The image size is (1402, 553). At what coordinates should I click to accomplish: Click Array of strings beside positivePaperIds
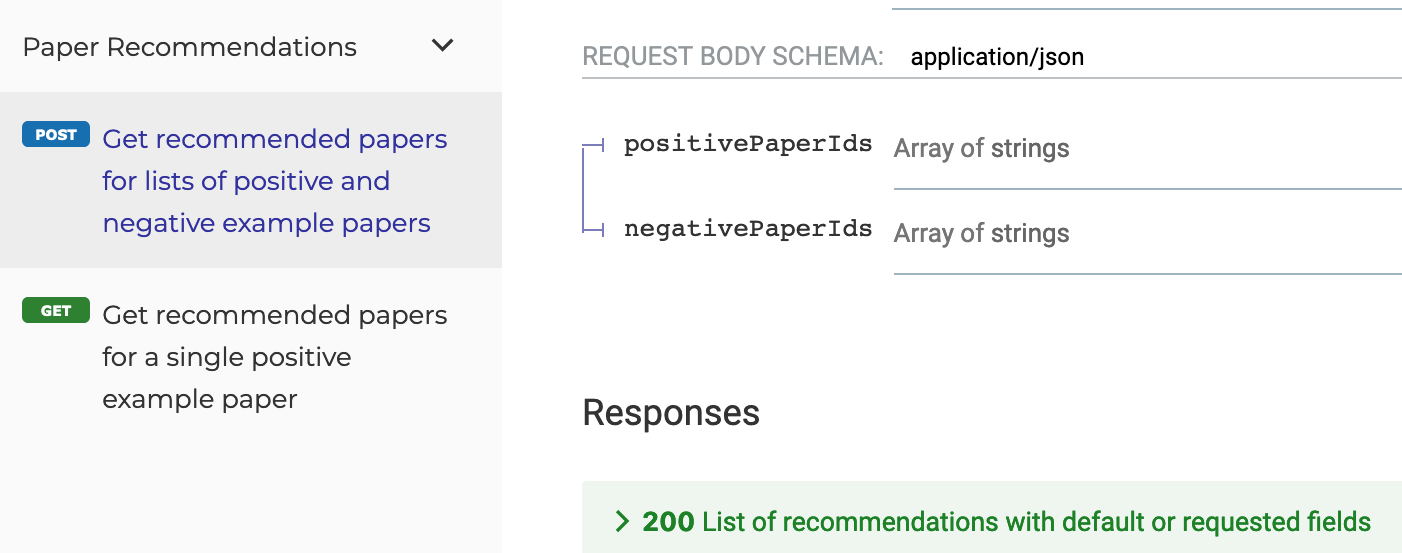(x=981, y=149)
